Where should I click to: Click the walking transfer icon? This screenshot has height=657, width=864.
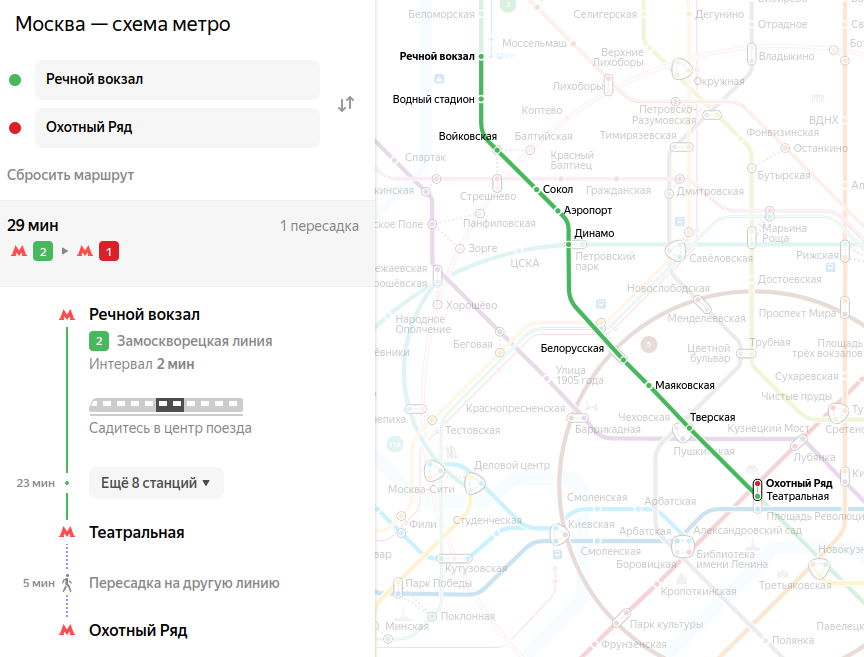click(67, 583)
